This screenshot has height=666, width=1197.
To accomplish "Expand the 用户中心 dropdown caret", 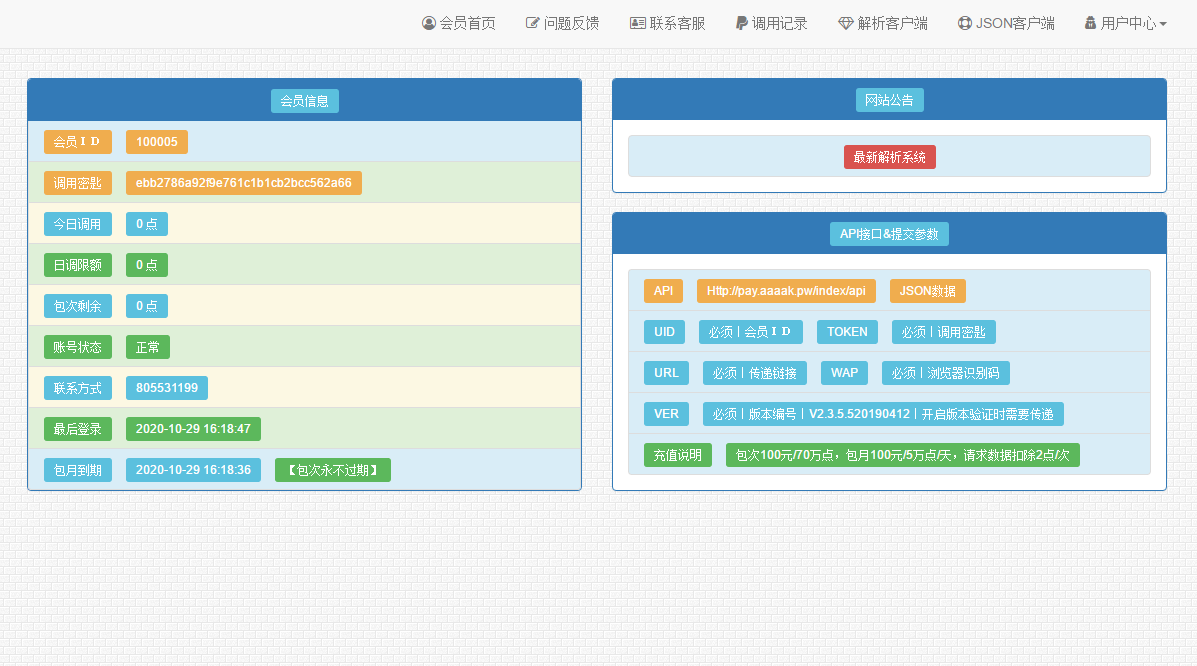I will [x=1163, y=24].
